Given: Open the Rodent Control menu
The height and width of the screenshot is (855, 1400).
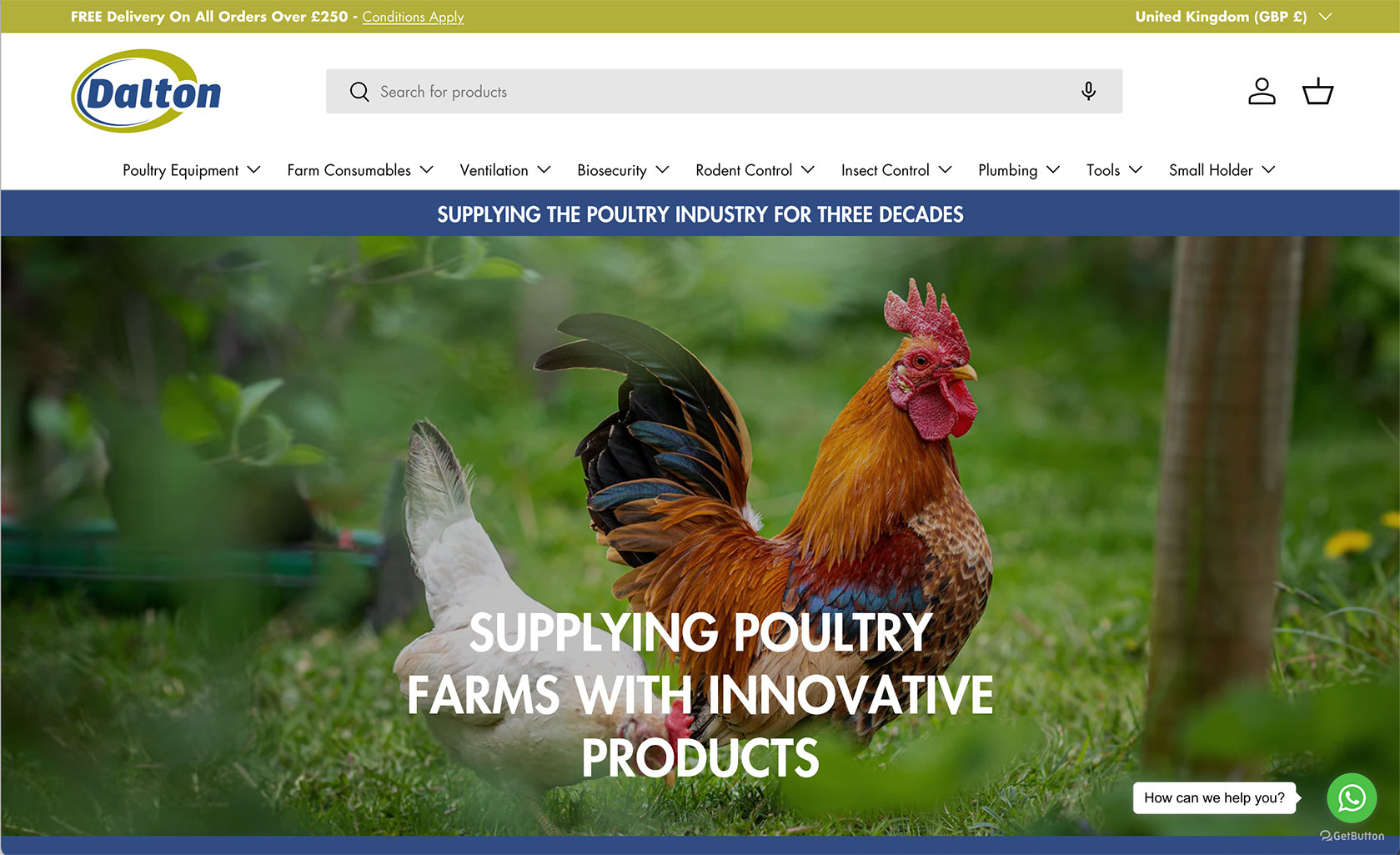Looking at the screenshot, I should 755,170.
